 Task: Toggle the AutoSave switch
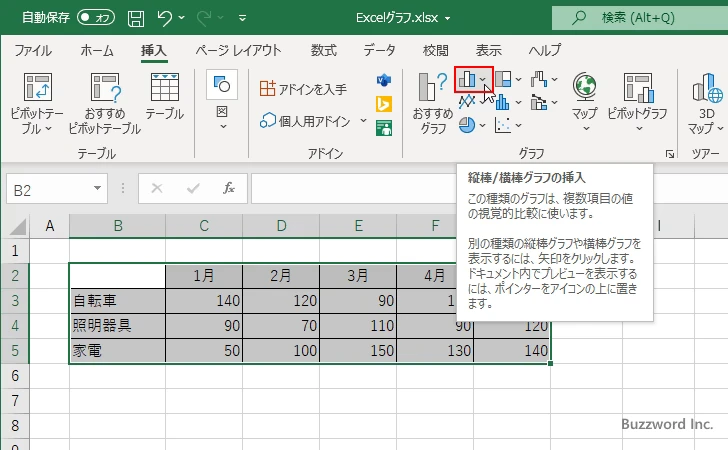96,18
